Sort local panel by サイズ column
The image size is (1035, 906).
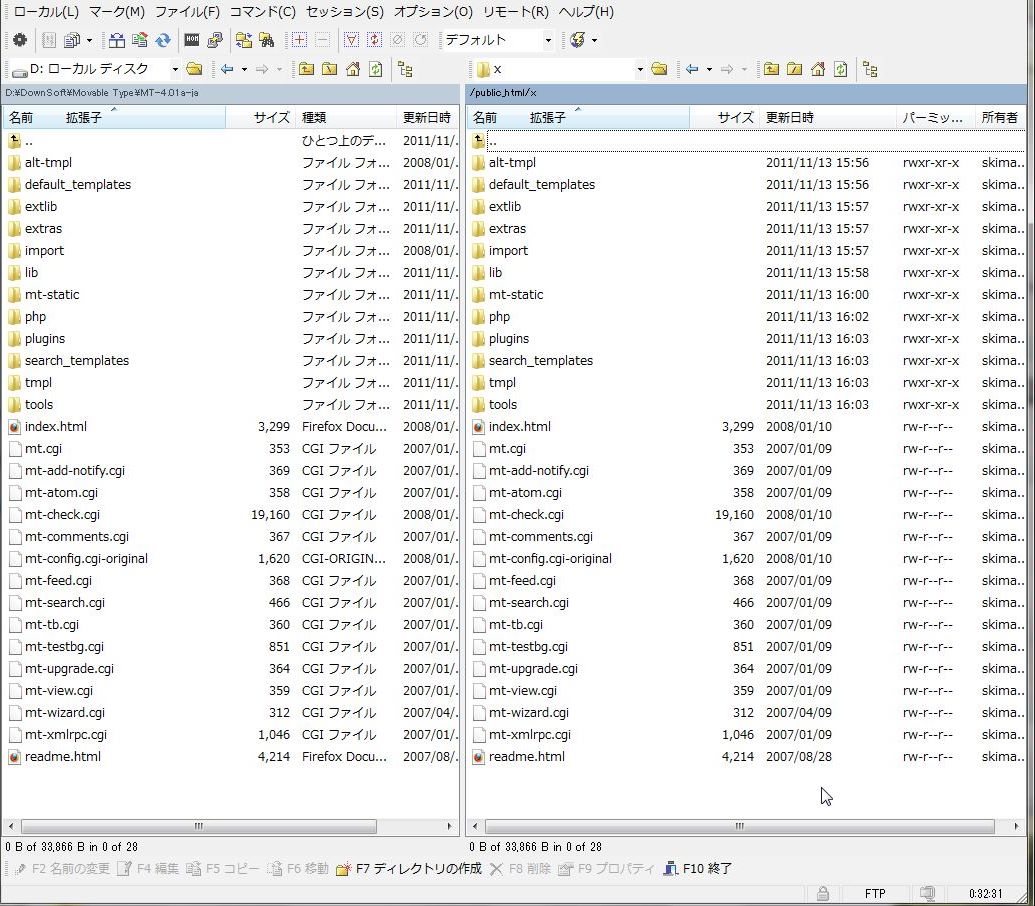260,117
